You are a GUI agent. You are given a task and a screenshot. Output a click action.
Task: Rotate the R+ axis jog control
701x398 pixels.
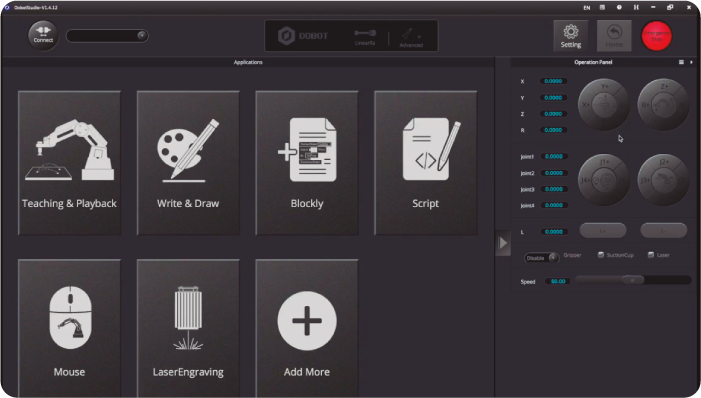(645, 105)
